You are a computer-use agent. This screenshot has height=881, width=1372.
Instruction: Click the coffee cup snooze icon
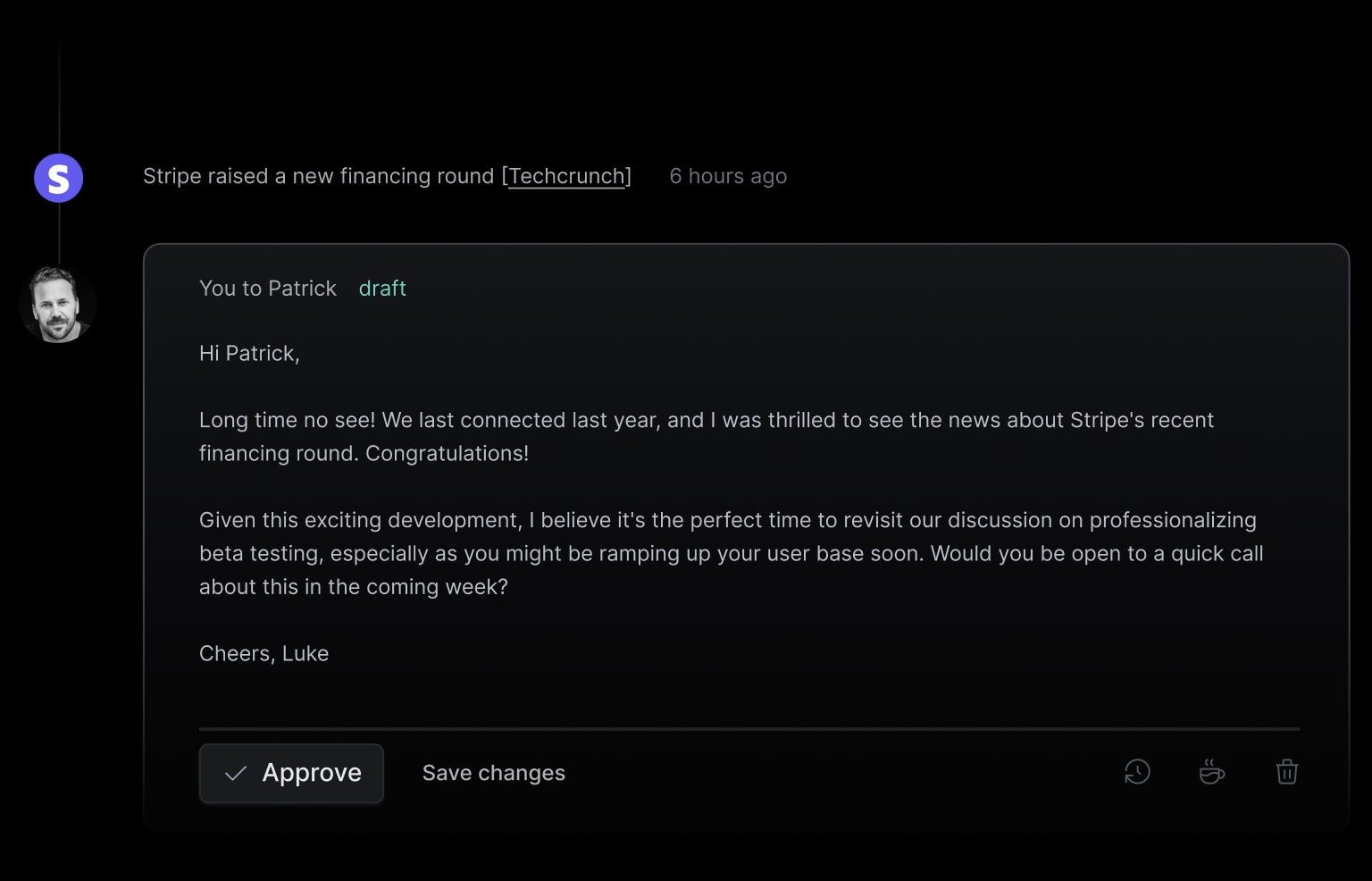1211,772
